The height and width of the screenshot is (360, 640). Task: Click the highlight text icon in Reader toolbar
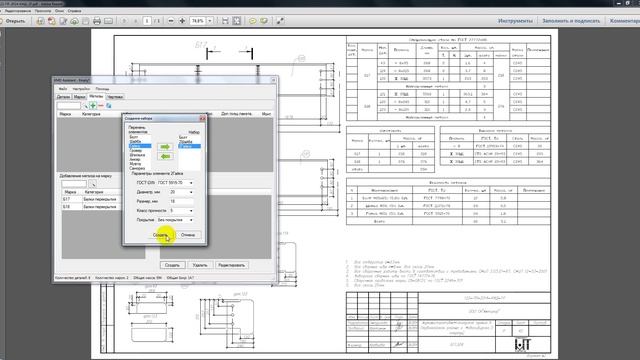[264, 21]
